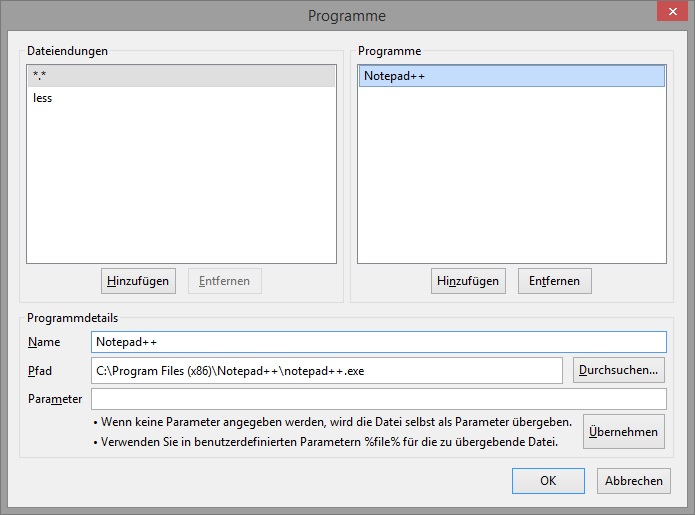Click the Programme window title bar
The height and width of the screenshot is (515, 695).
[x=347, y=15]
